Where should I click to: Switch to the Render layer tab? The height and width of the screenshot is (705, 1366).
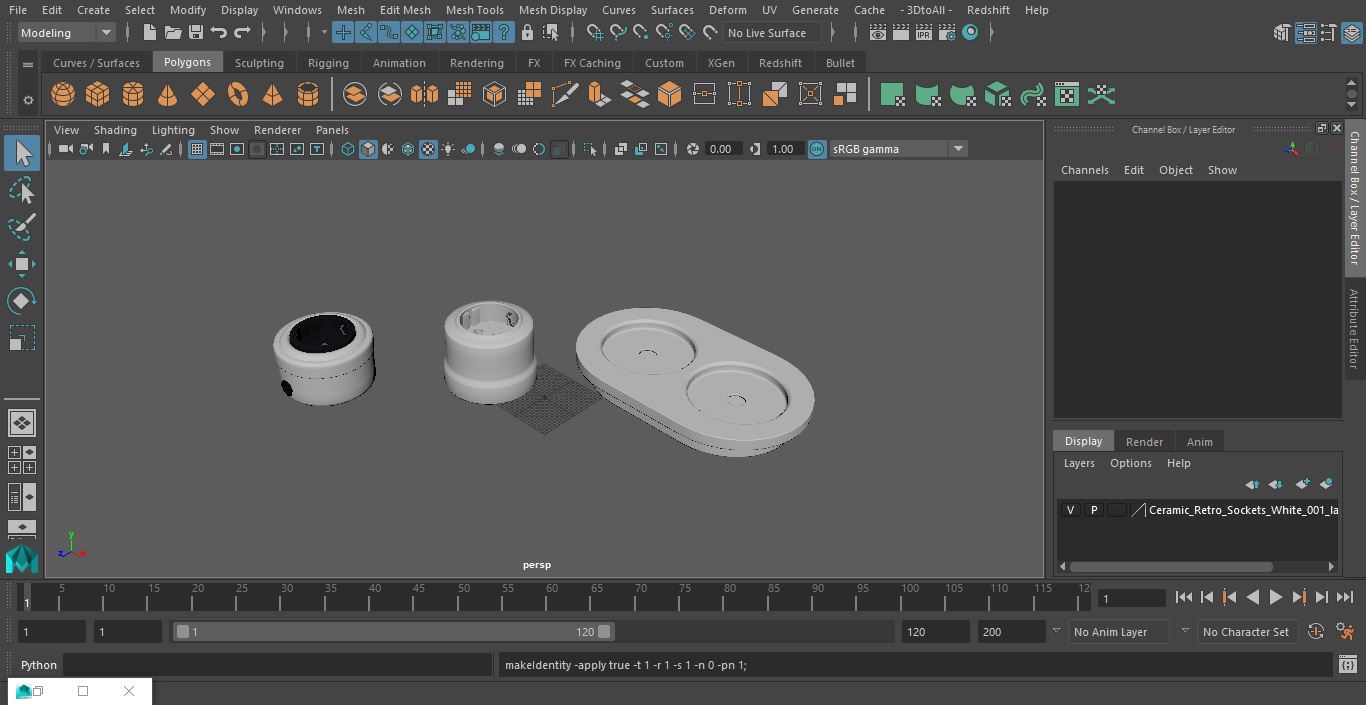point(1144,442)
